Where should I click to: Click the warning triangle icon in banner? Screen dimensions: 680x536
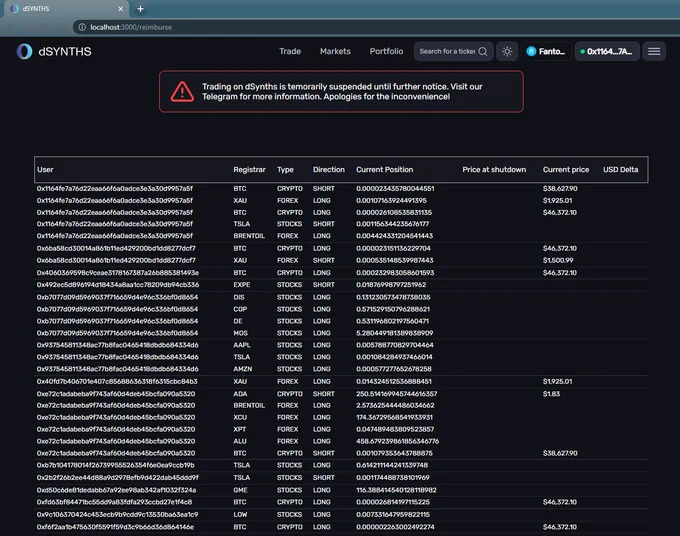[x=182, y=92]
